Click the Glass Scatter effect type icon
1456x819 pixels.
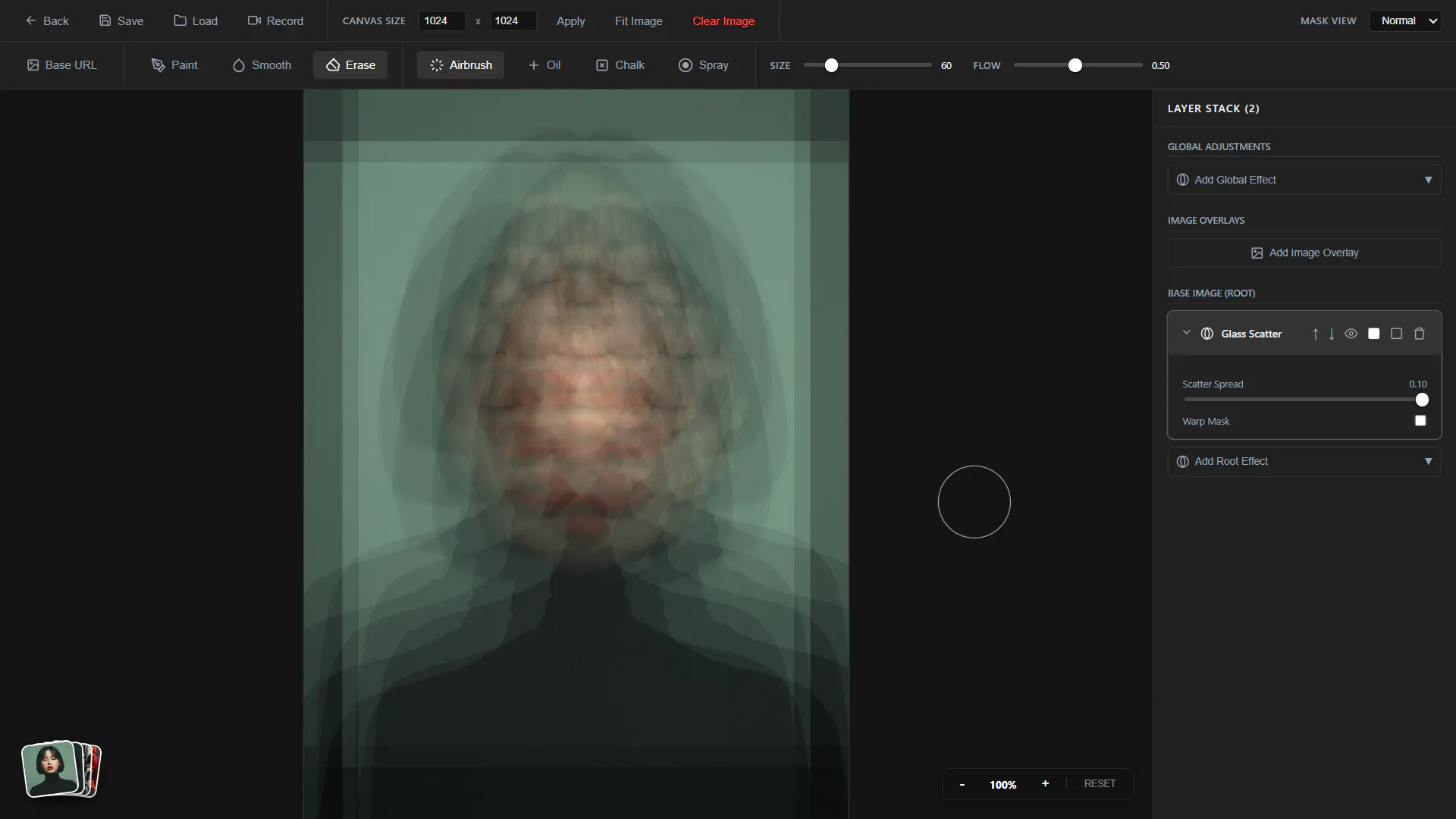(x=1207, y=334)
